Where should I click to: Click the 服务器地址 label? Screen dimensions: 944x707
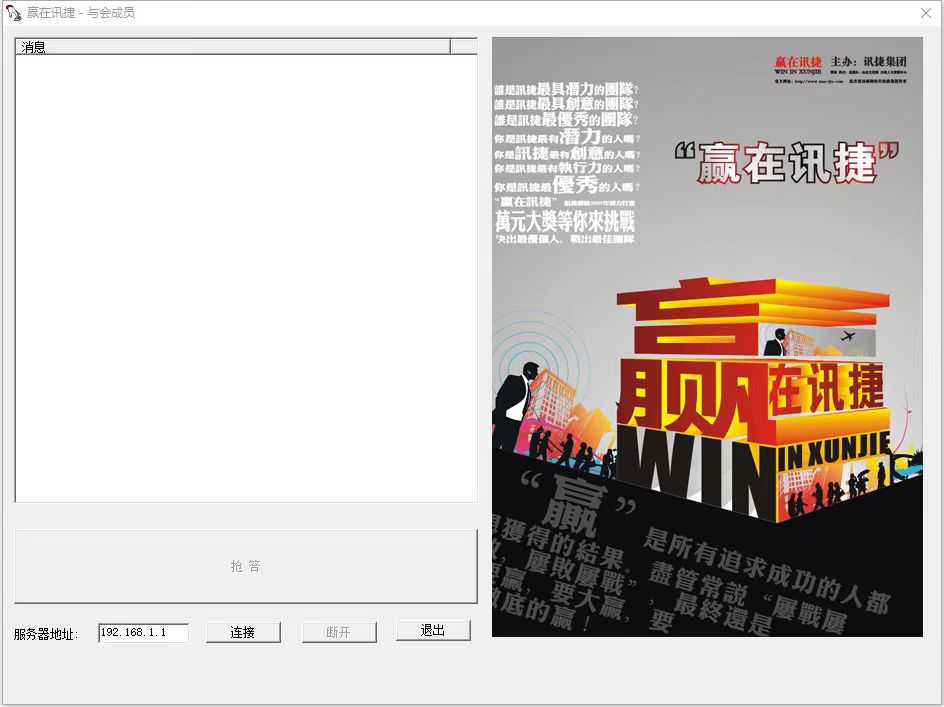(46, 634)
